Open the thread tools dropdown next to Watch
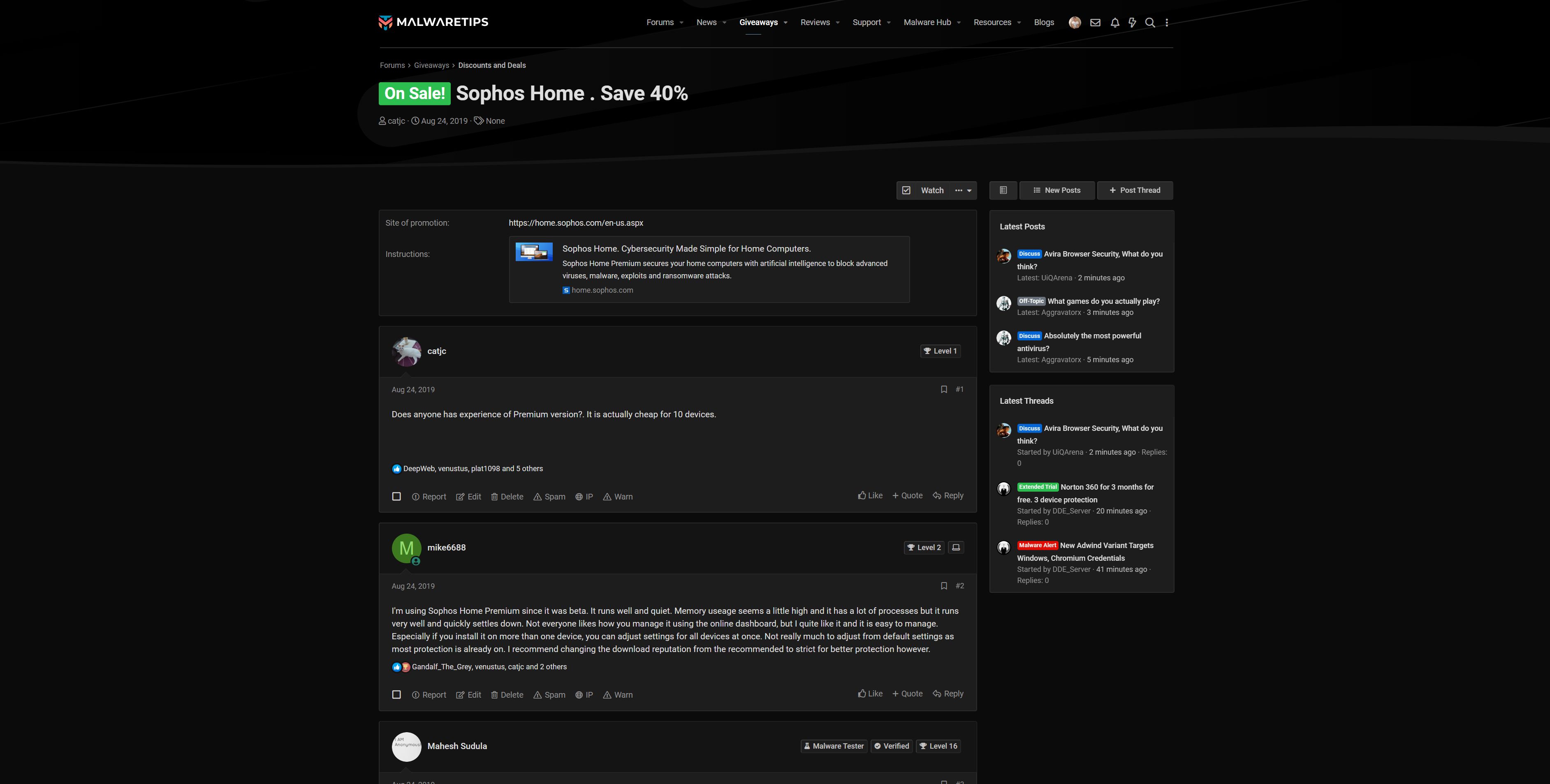 [x=963, y=190]
